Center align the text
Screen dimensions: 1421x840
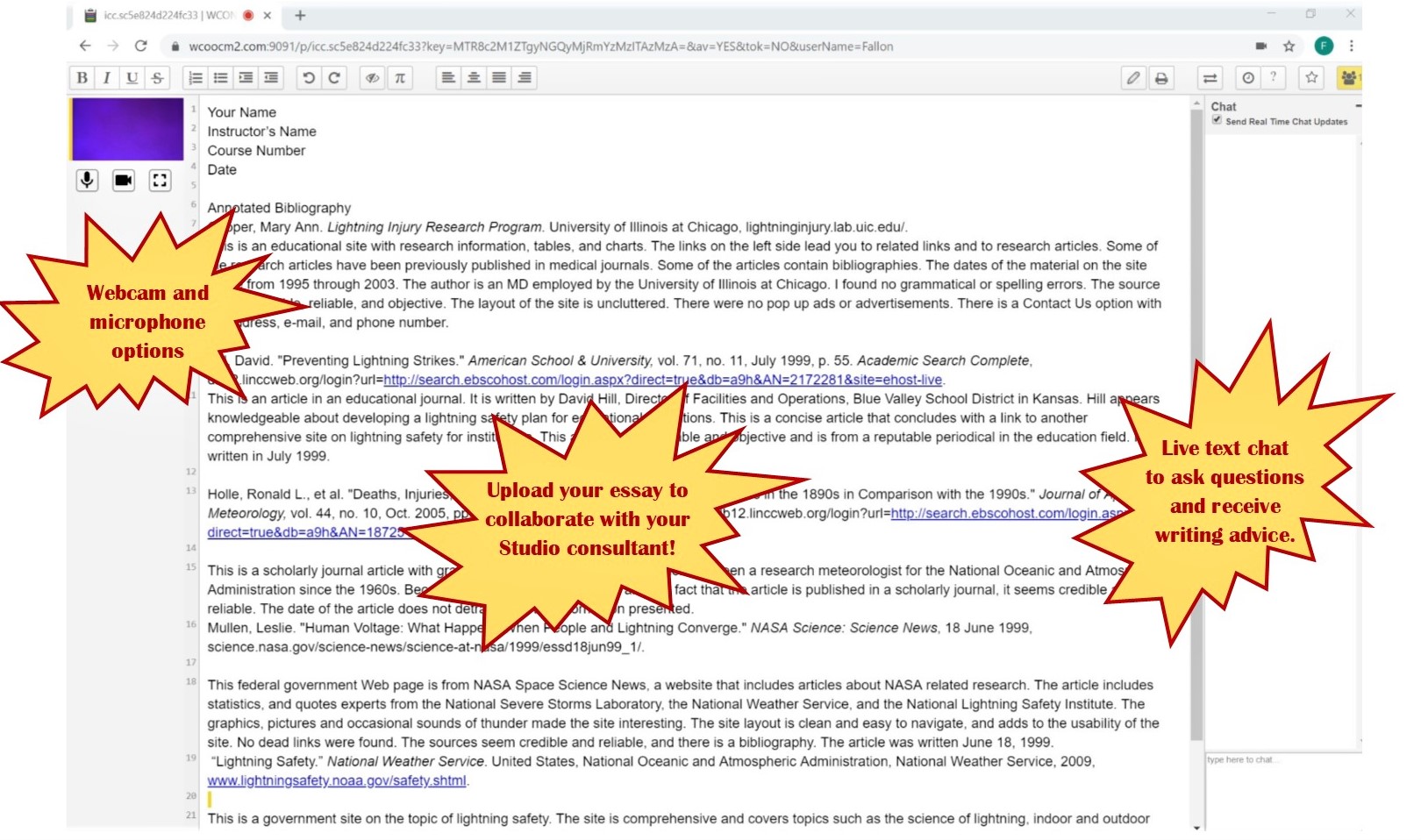474,78
